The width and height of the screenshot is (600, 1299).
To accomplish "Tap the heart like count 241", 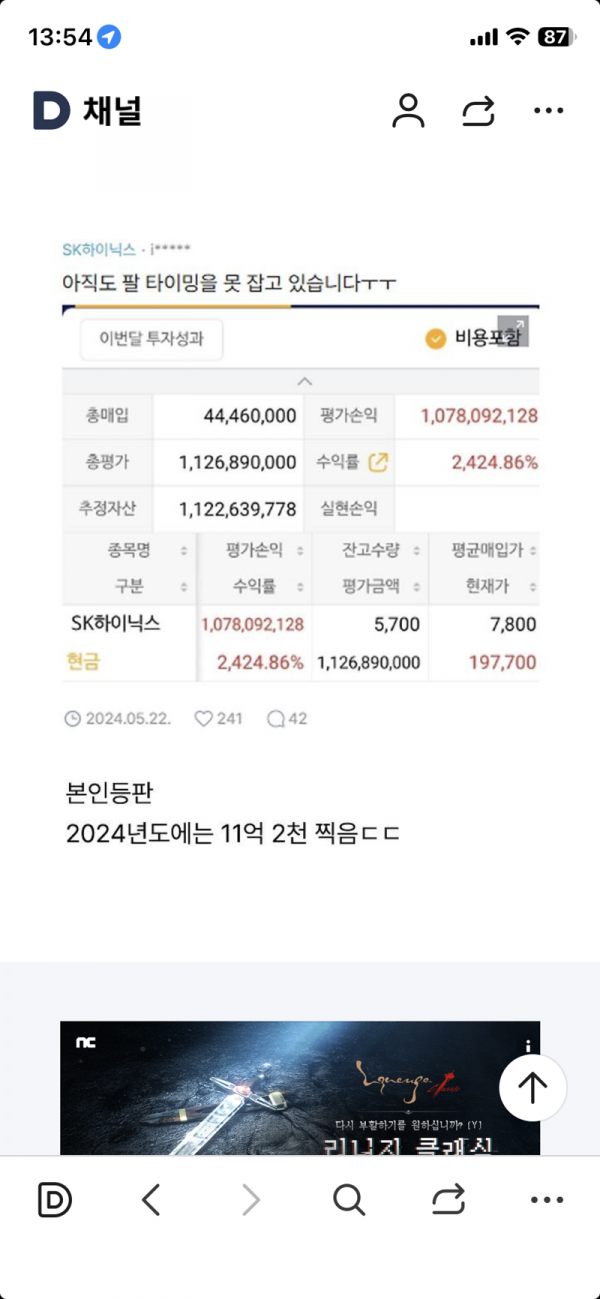I will point(218,718).
